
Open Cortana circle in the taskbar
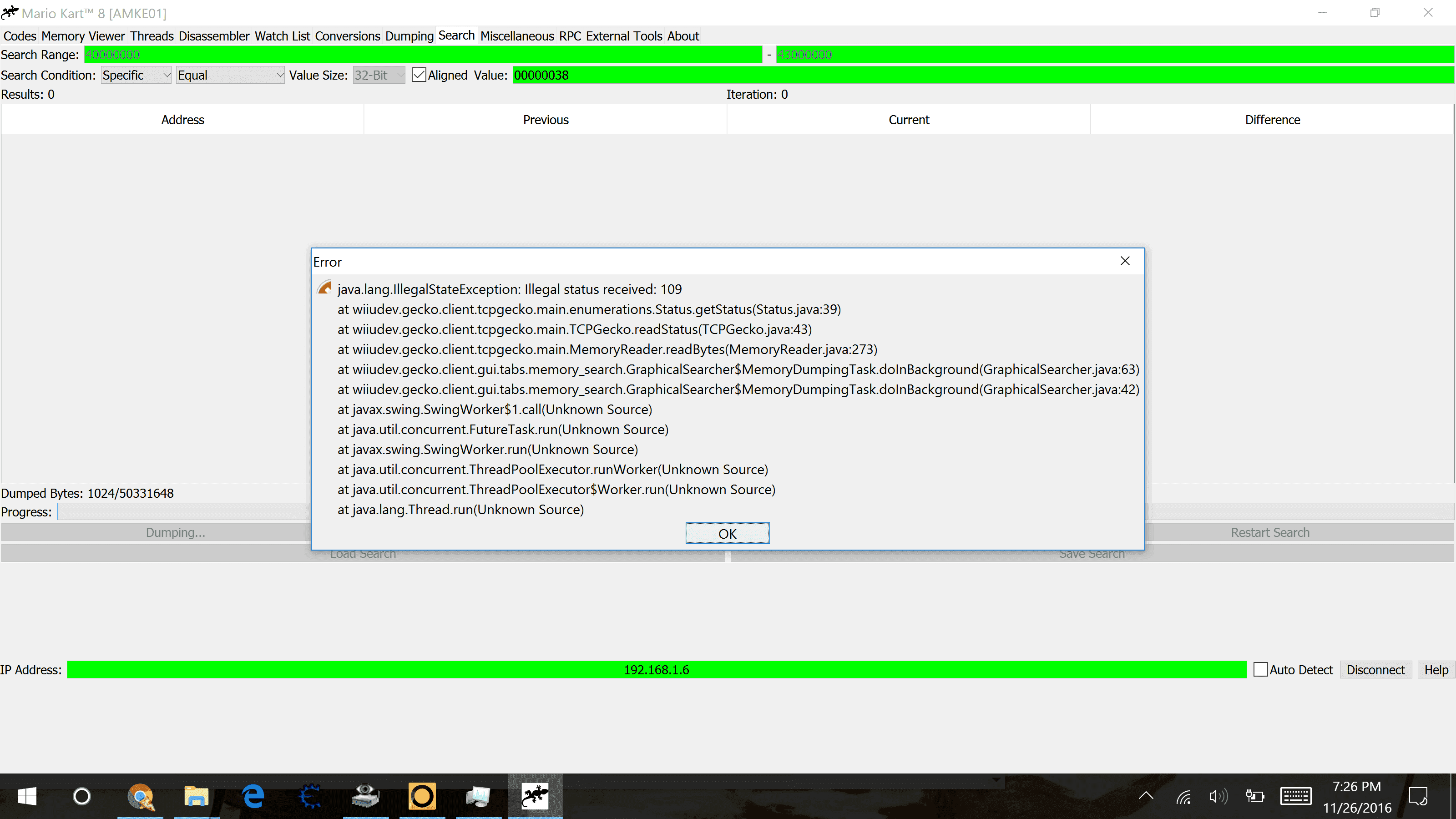click(82, 796)
